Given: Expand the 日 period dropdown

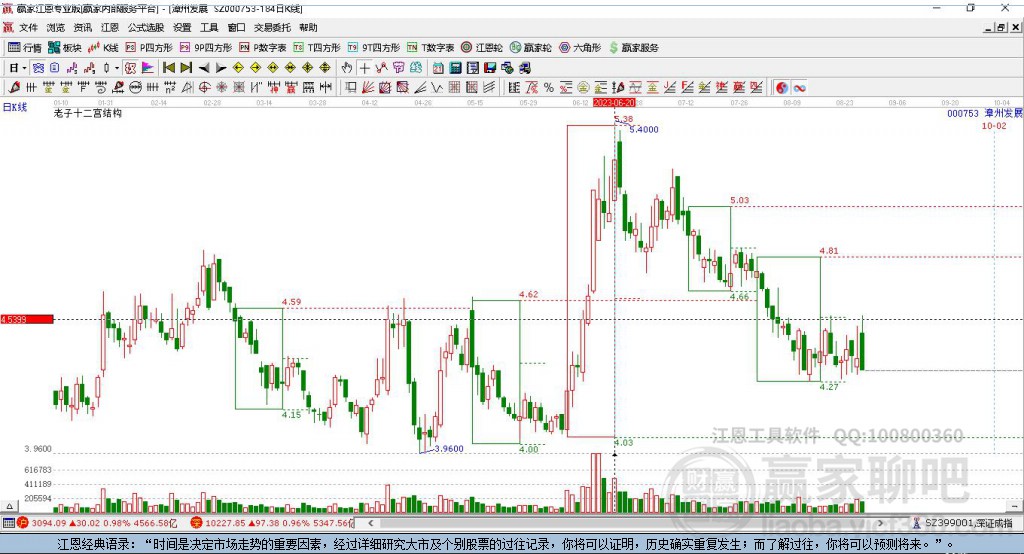Looking at the screenshot, I should [x=24, y=68].
